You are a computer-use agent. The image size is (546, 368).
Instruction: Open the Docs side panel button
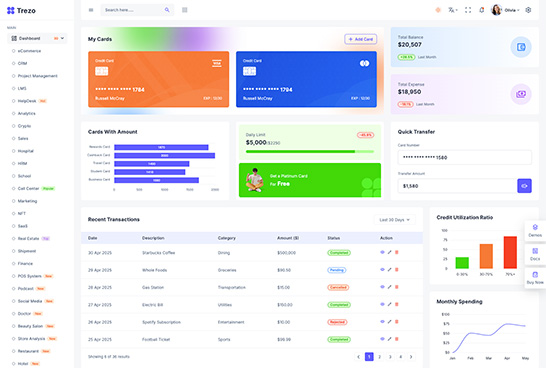[x=535, y=254]
